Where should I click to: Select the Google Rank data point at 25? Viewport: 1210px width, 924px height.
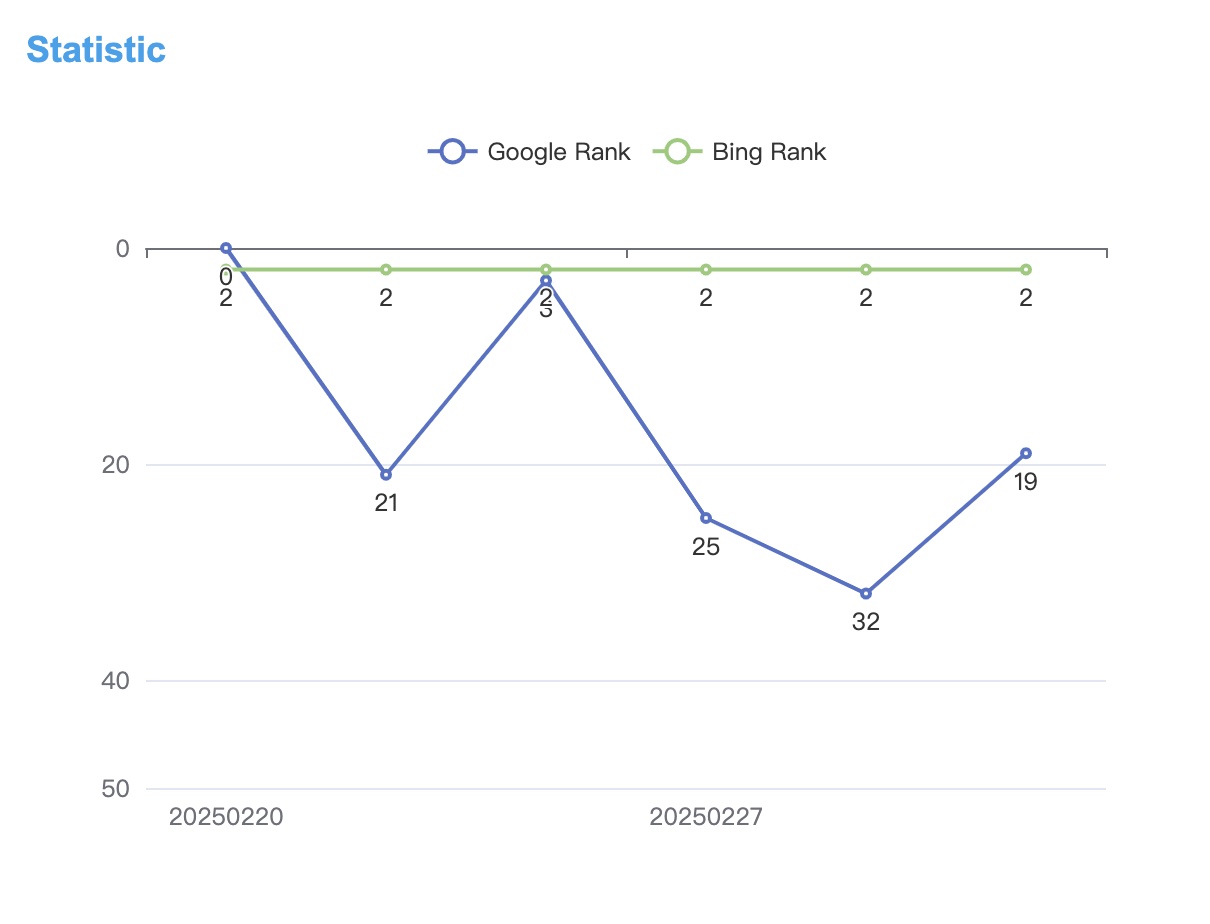pos(706,518)
